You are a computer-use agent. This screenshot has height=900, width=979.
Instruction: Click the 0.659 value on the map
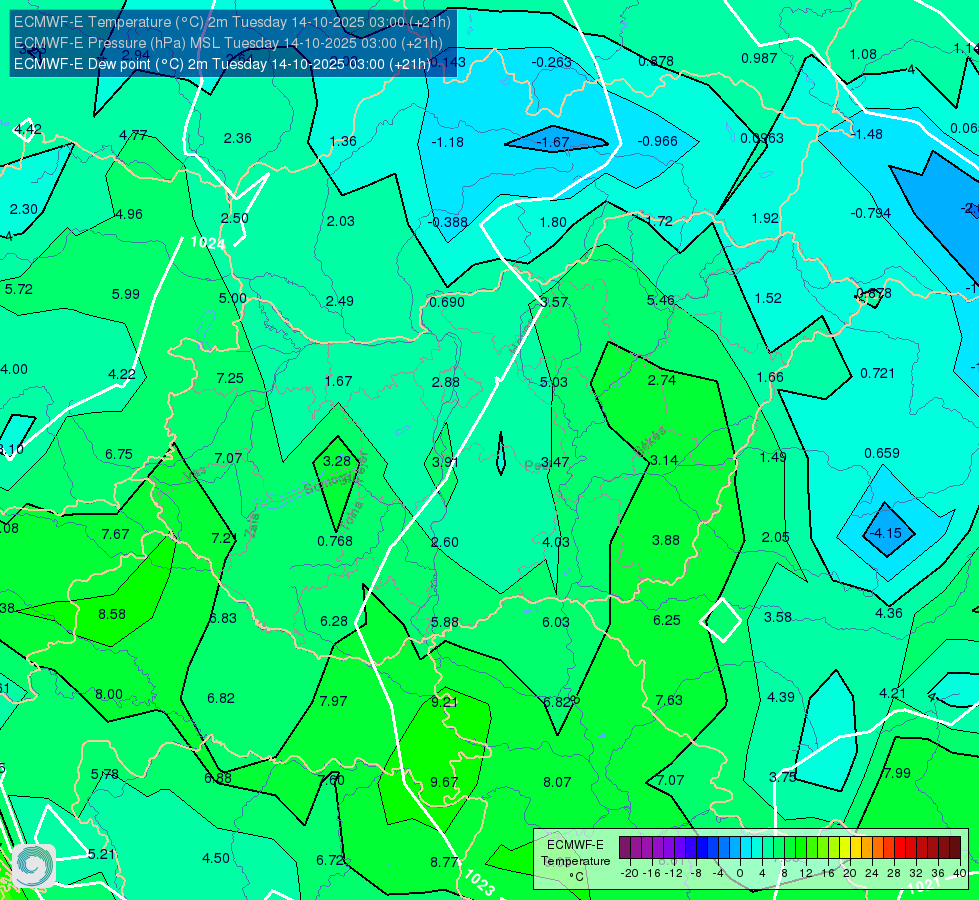pyautogui.click(x=882, y=453)
